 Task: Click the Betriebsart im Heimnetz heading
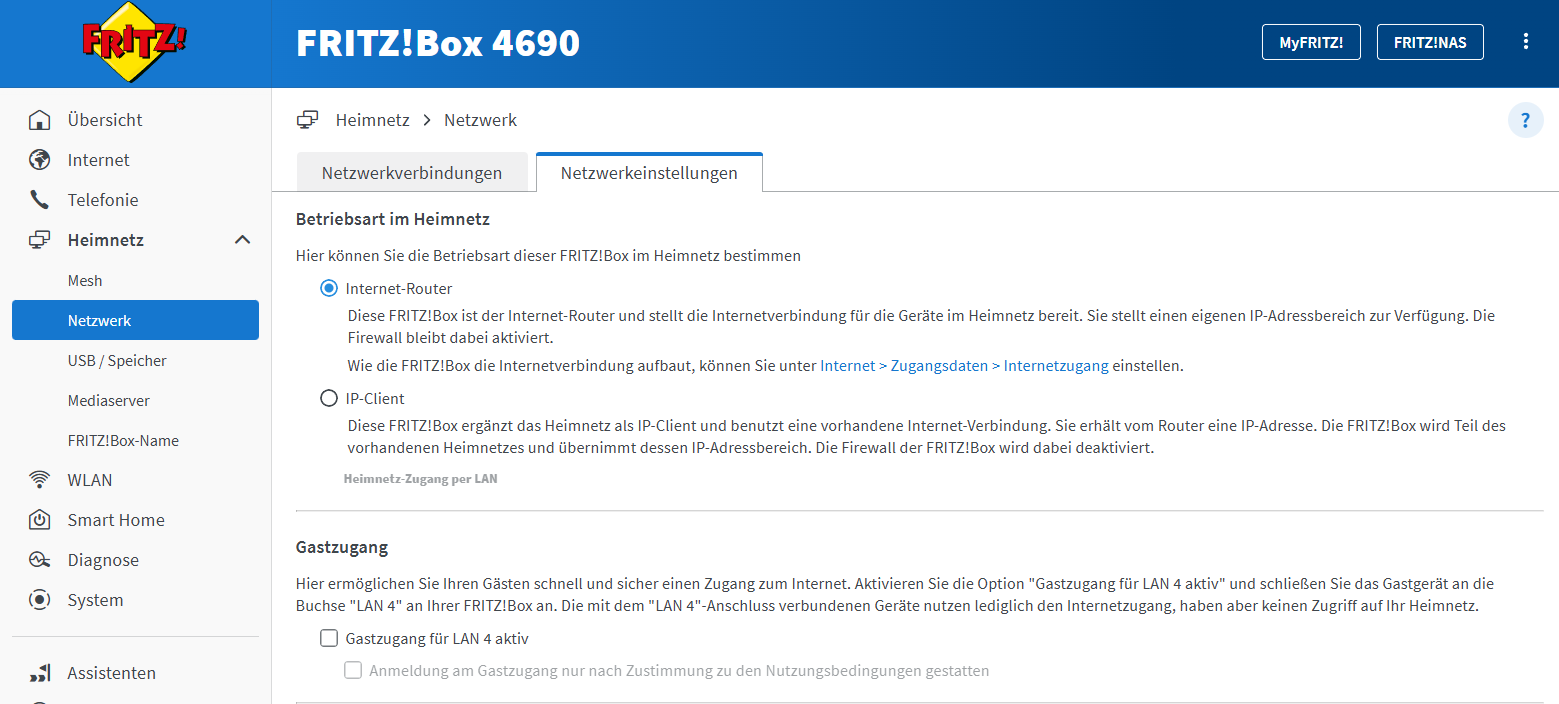coord(393,218)
